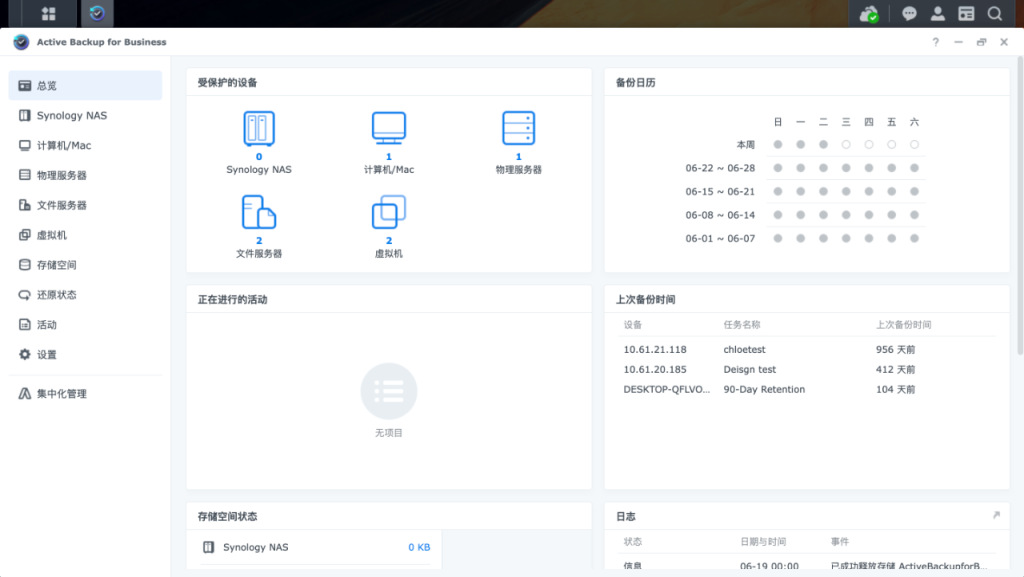Click the Synology NAS device icon

coord(259,128)
